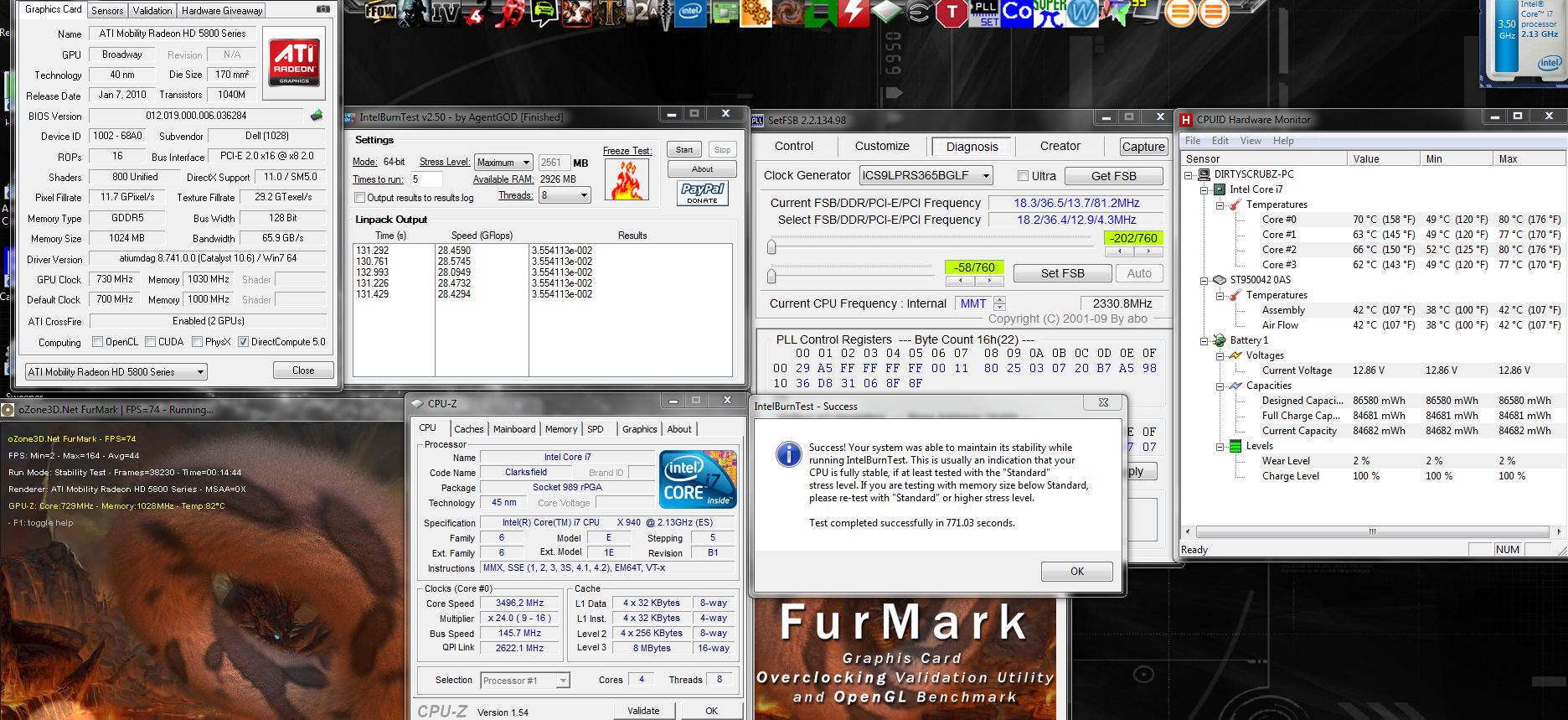Click the Close button in GPU-Z

[303, 370]
